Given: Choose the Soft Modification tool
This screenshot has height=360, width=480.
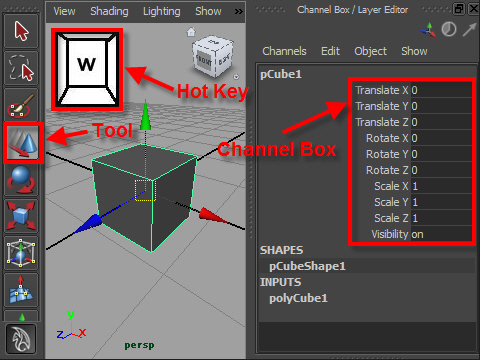Looking at the screenshot, I should click(21, 290).
